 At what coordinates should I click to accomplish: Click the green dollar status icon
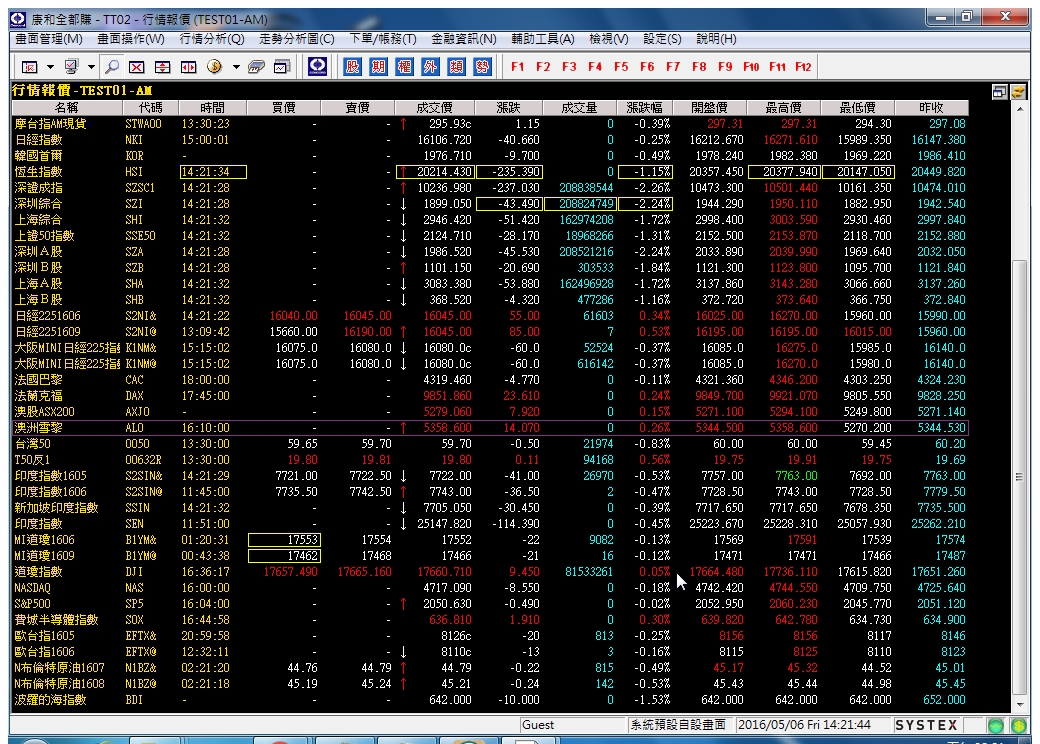(x=1019, y=725)
